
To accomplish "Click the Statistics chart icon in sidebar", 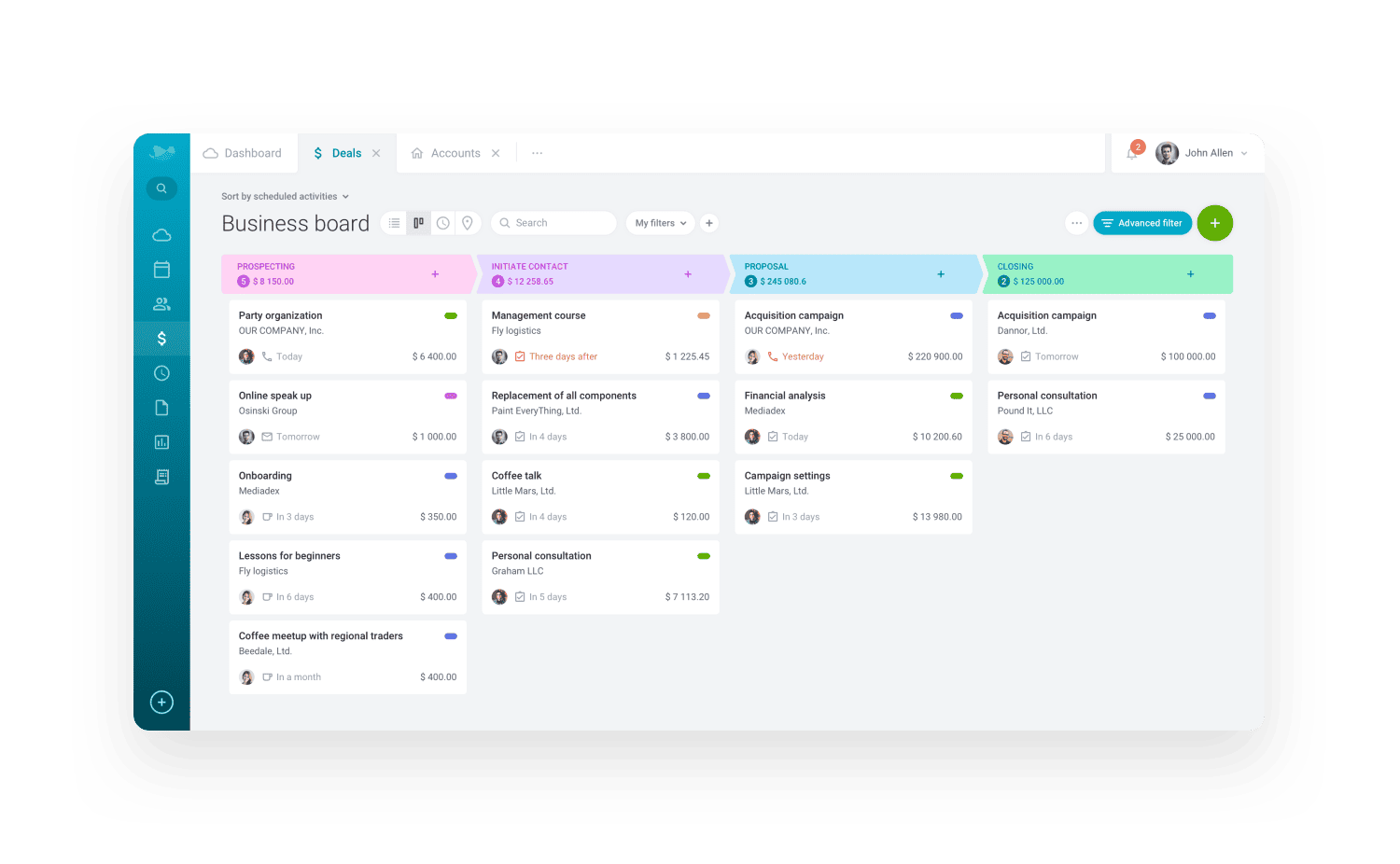I will 161,441.
